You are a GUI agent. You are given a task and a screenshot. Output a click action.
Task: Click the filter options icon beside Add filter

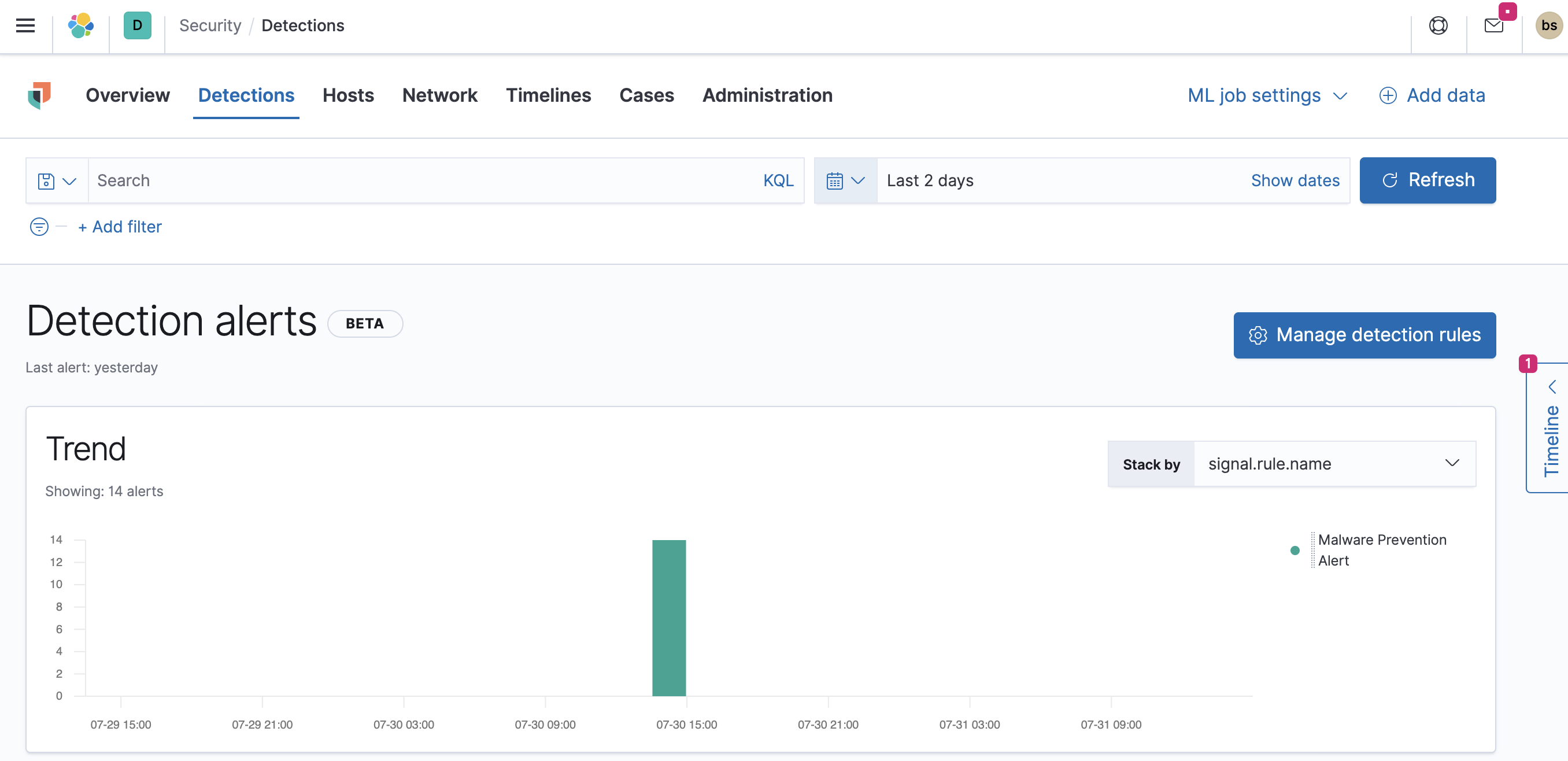point(38,226)
